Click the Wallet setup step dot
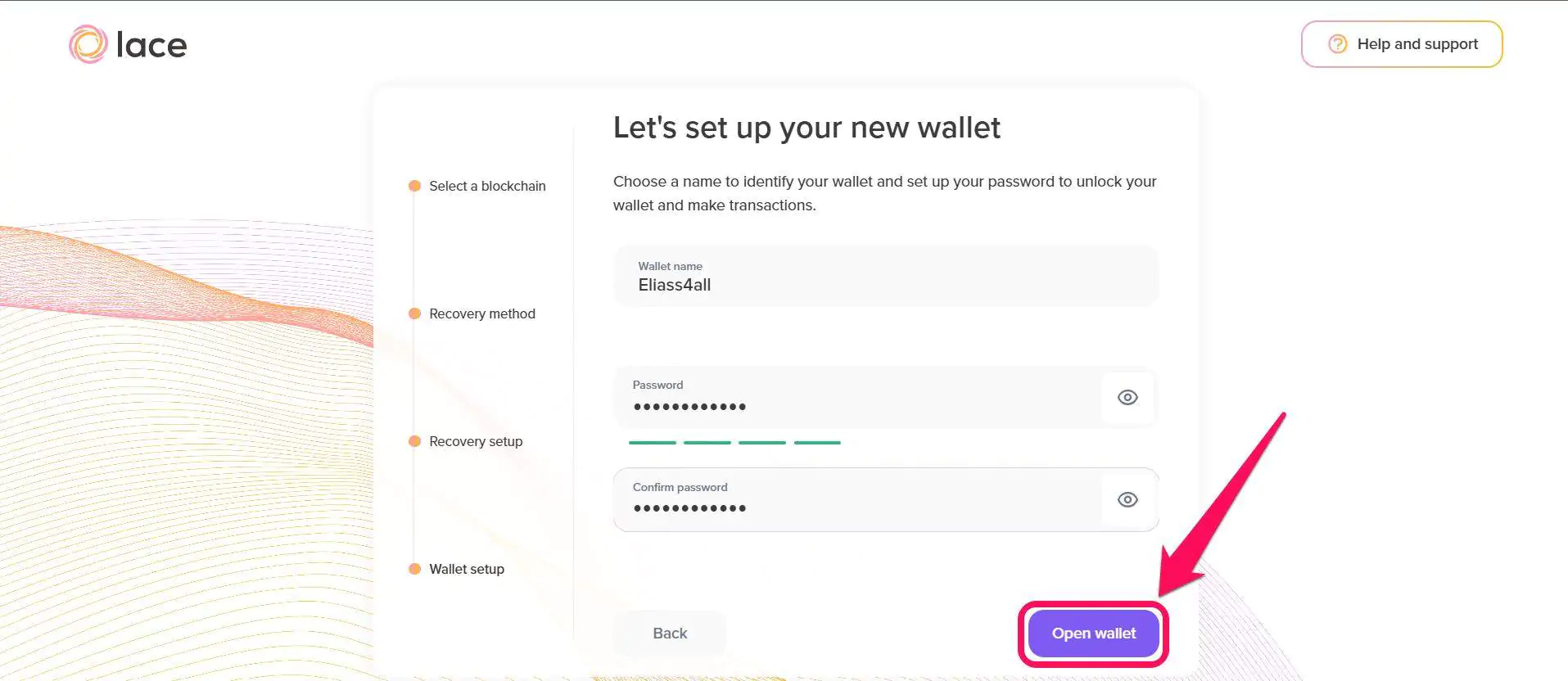Screen dimensions: 1568x681 413,568
